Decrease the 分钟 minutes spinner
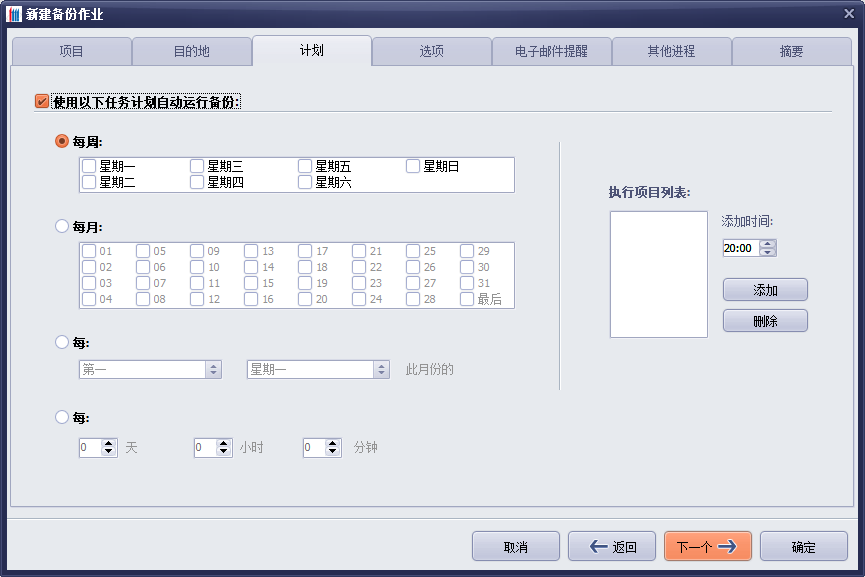This screenshot has width=865, height=577. (x=333, y=452)
